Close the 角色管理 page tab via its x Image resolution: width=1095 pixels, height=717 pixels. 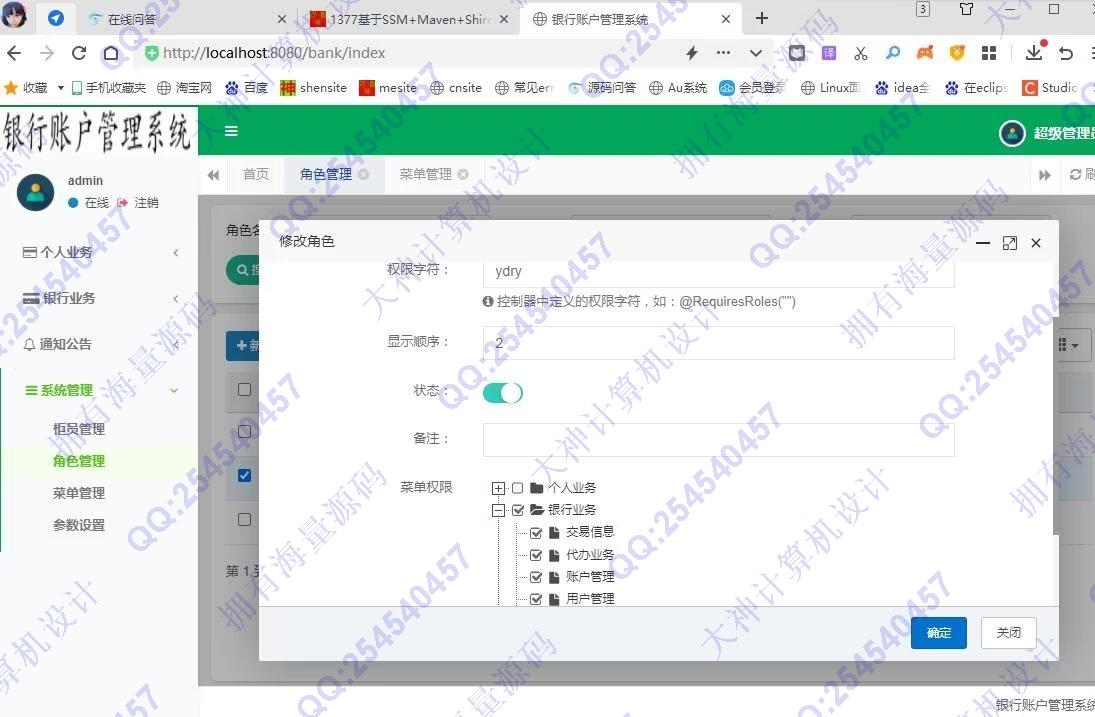coord(364,175)
